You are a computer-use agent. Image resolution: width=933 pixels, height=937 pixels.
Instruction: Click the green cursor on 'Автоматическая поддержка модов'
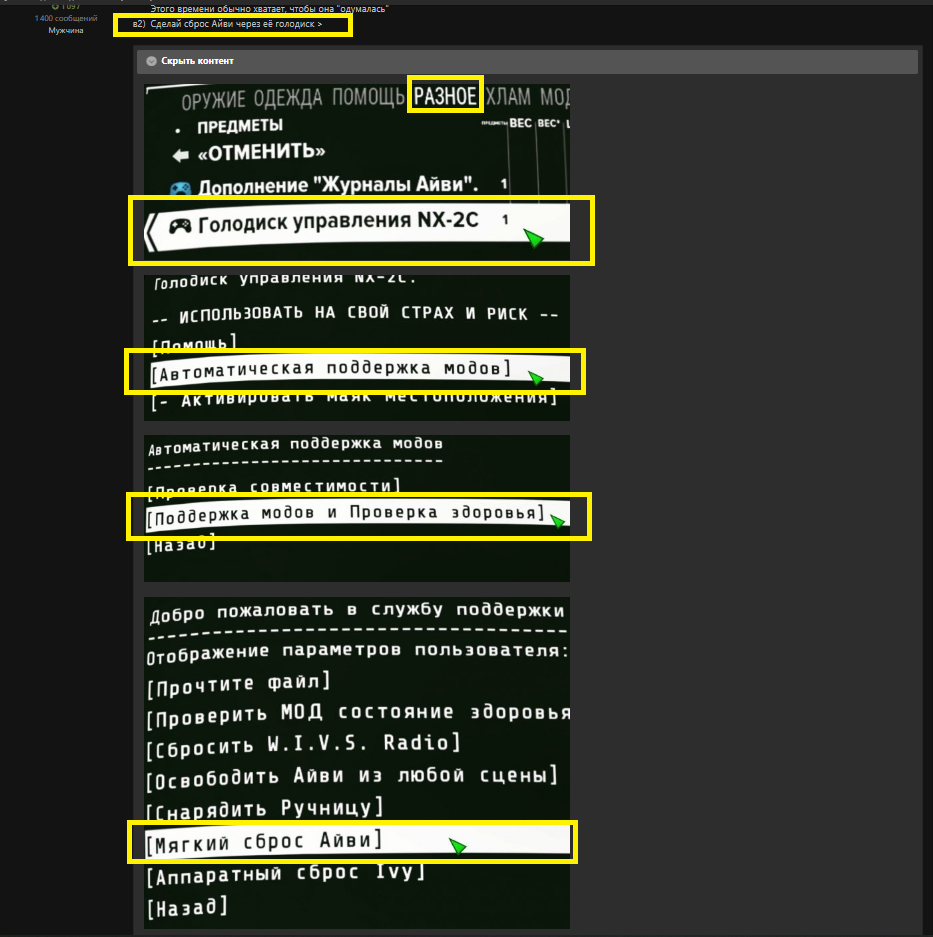[x=537, y=378]
